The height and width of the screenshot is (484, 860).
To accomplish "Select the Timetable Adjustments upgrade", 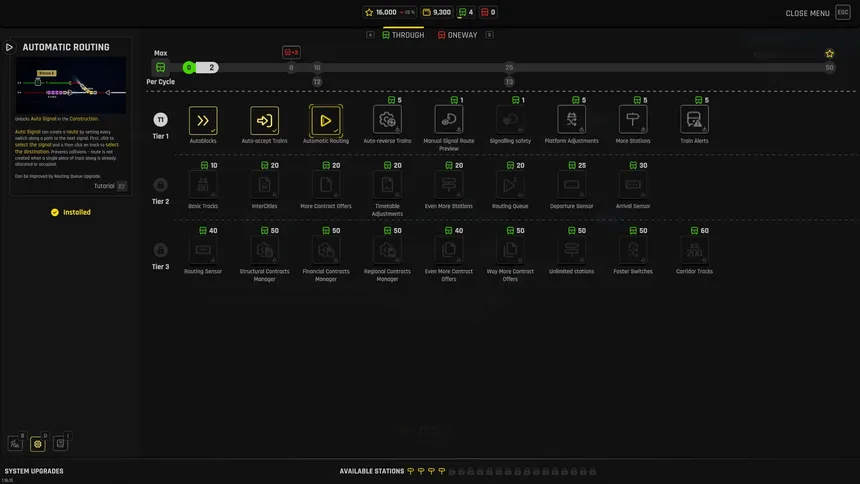I will pyautogui.click(x=387, y=185).
